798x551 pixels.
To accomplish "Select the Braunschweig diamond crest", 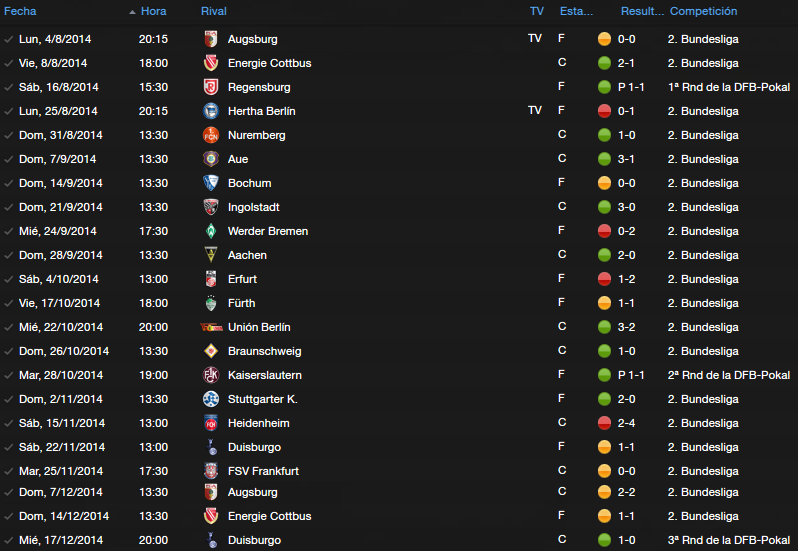I will (x=211, y=351).
